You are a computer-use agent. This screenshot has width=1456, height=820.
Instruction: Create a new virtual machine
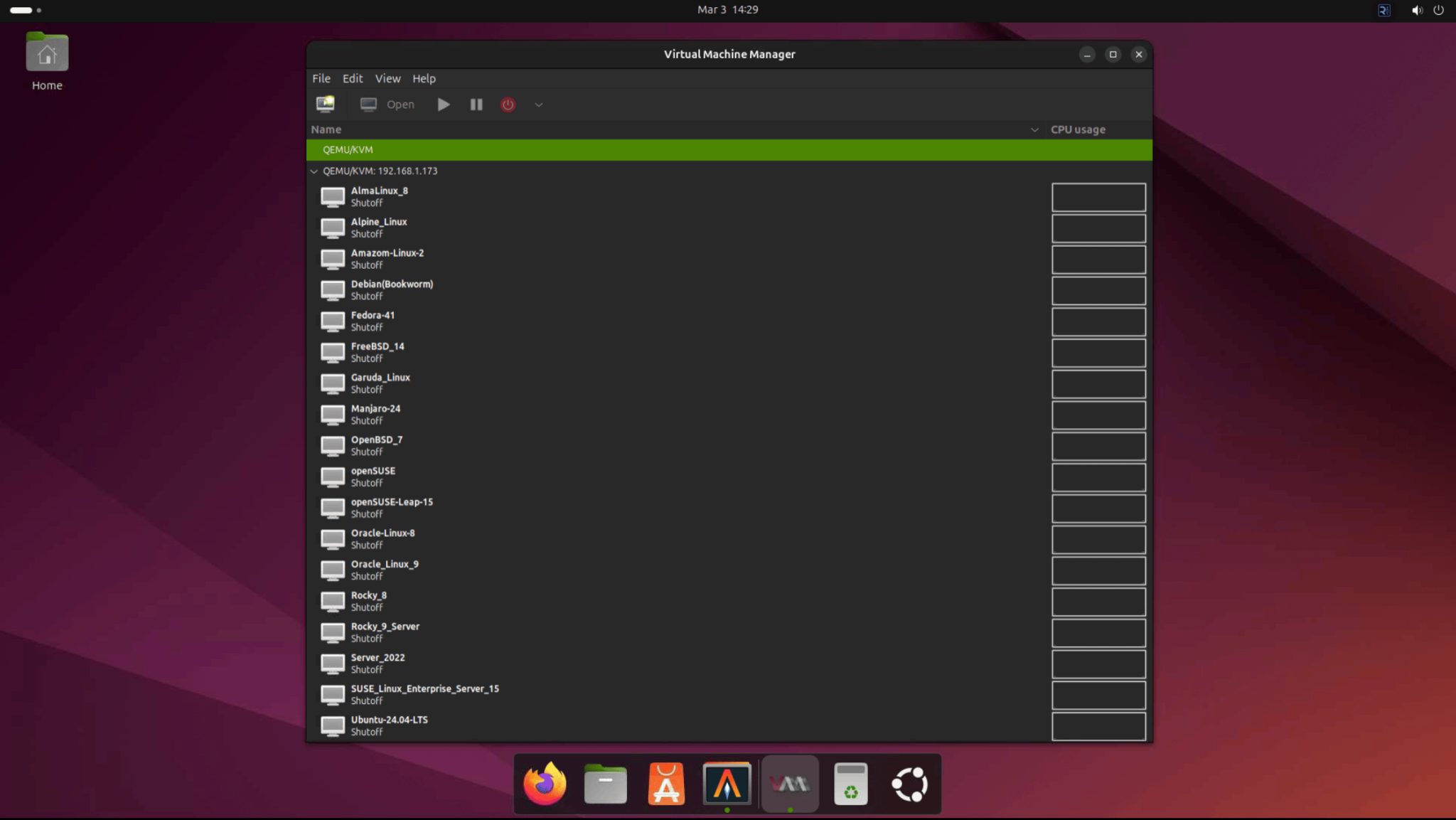[324, 104]
